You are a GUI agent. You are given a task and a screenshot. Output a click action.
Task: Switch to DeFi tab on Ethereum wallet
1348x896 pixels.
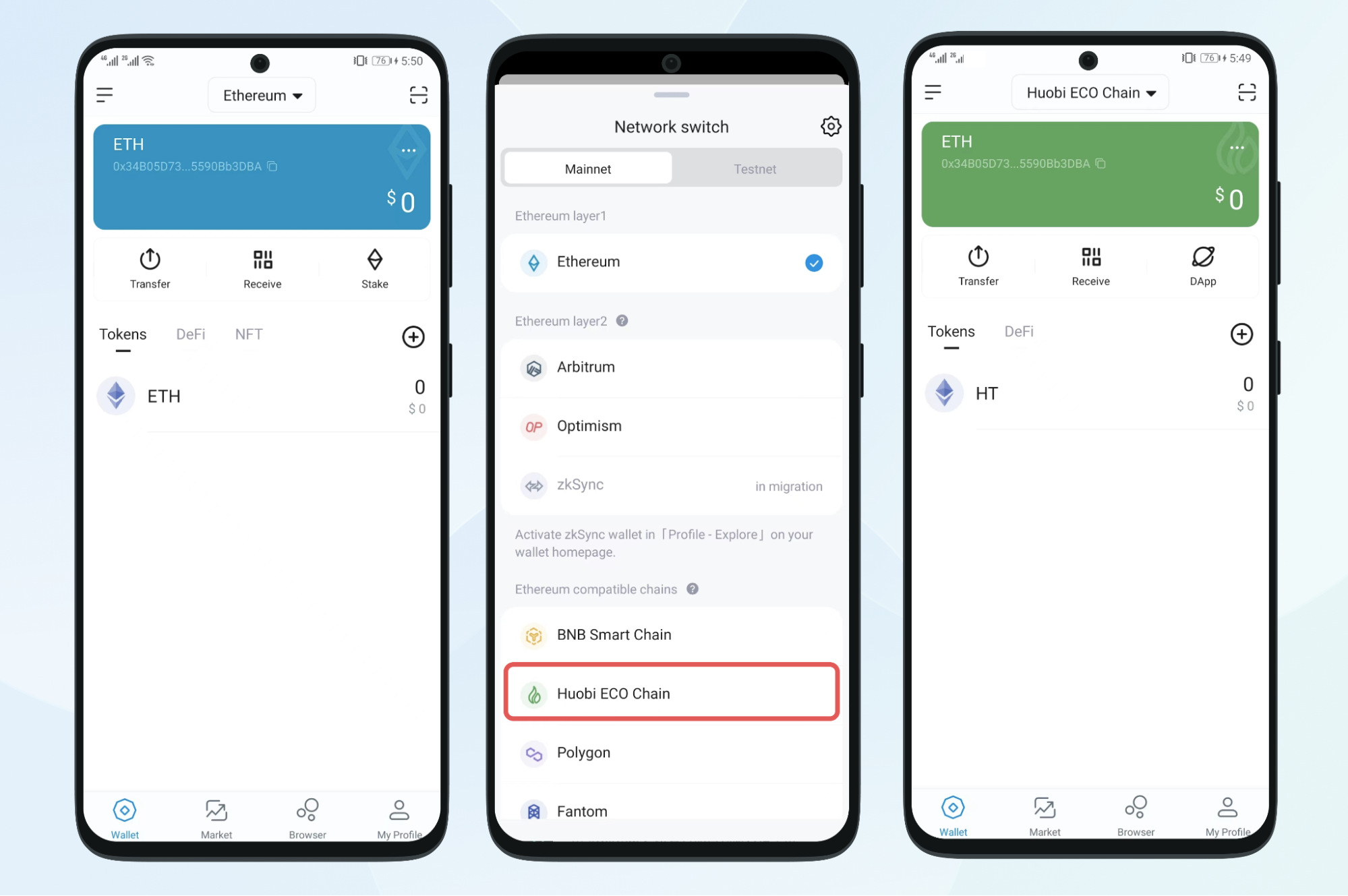pyautogui.click(x=190, y=335)
